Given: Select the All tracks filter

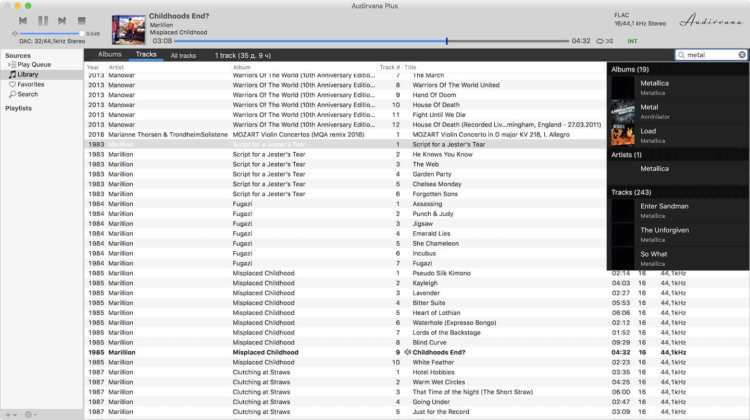Looking at the screenshot, I should pyautogui.click(x=183, y=55).
